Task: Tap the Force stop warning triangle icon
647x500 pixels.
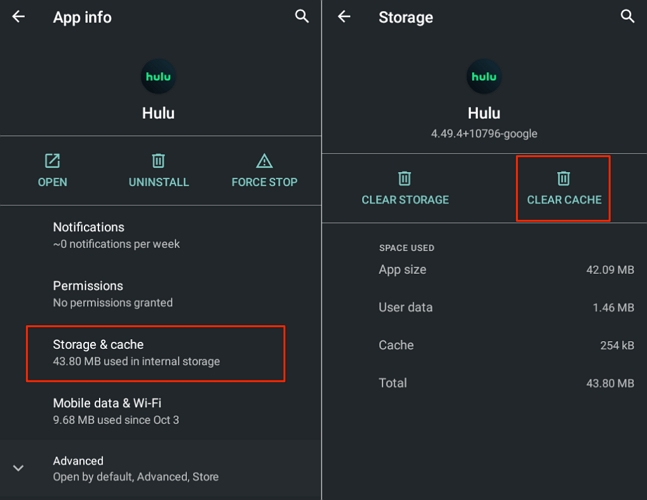Action: 264,161
